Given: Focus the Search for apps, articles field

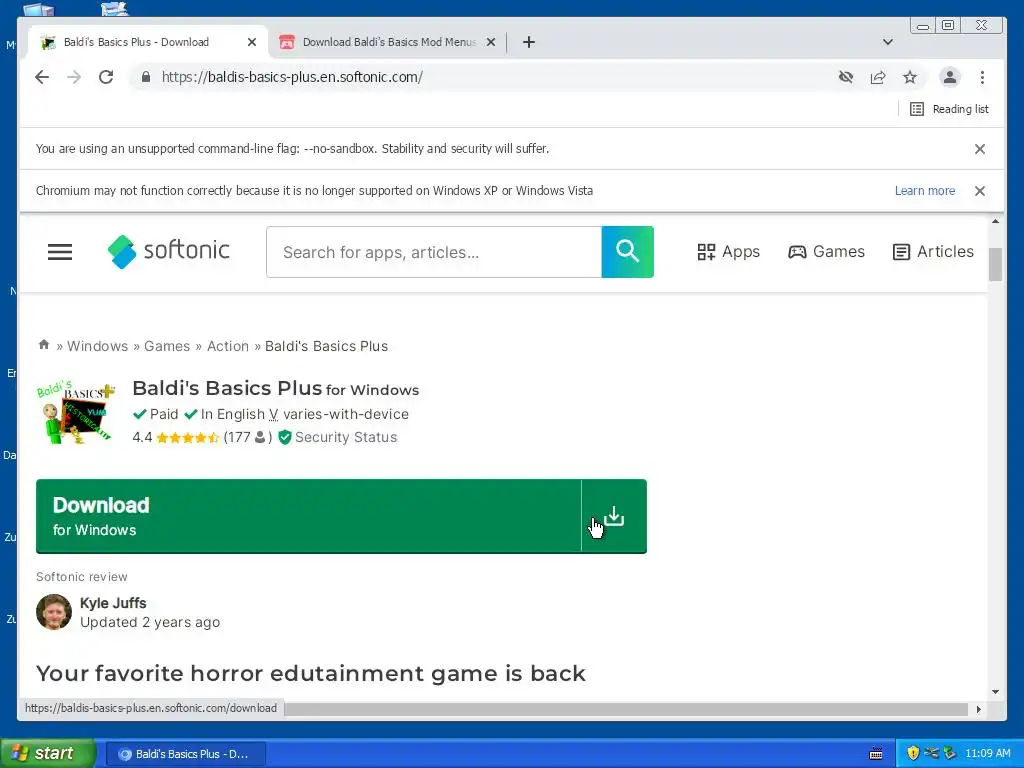Looking at the screenshot, I should (x=434, y=252).
